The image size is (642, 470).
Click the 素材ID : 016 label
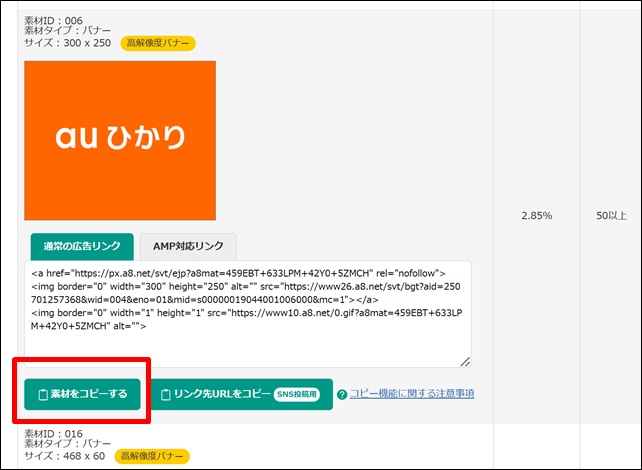tap(54, 433)
